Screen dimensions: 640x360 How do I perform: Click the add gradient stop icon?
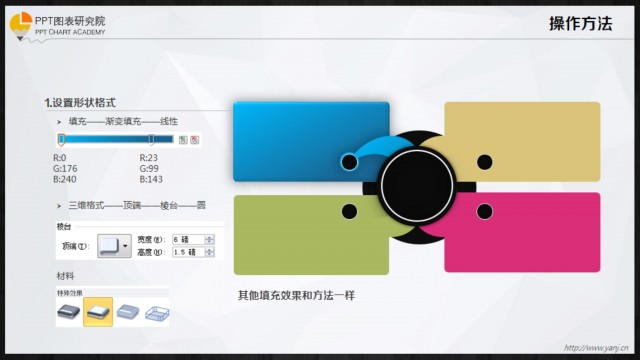click(183, 140)
